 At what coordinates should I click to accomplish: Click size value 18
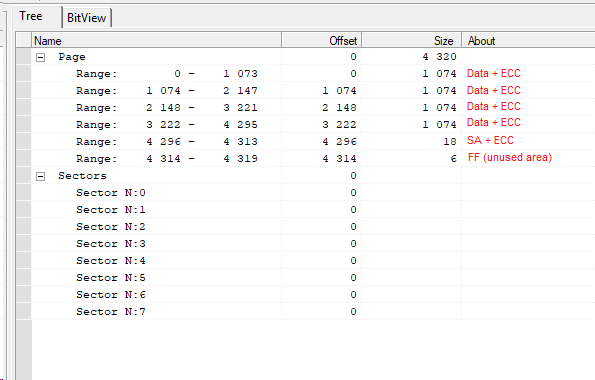tap(450, 142)
